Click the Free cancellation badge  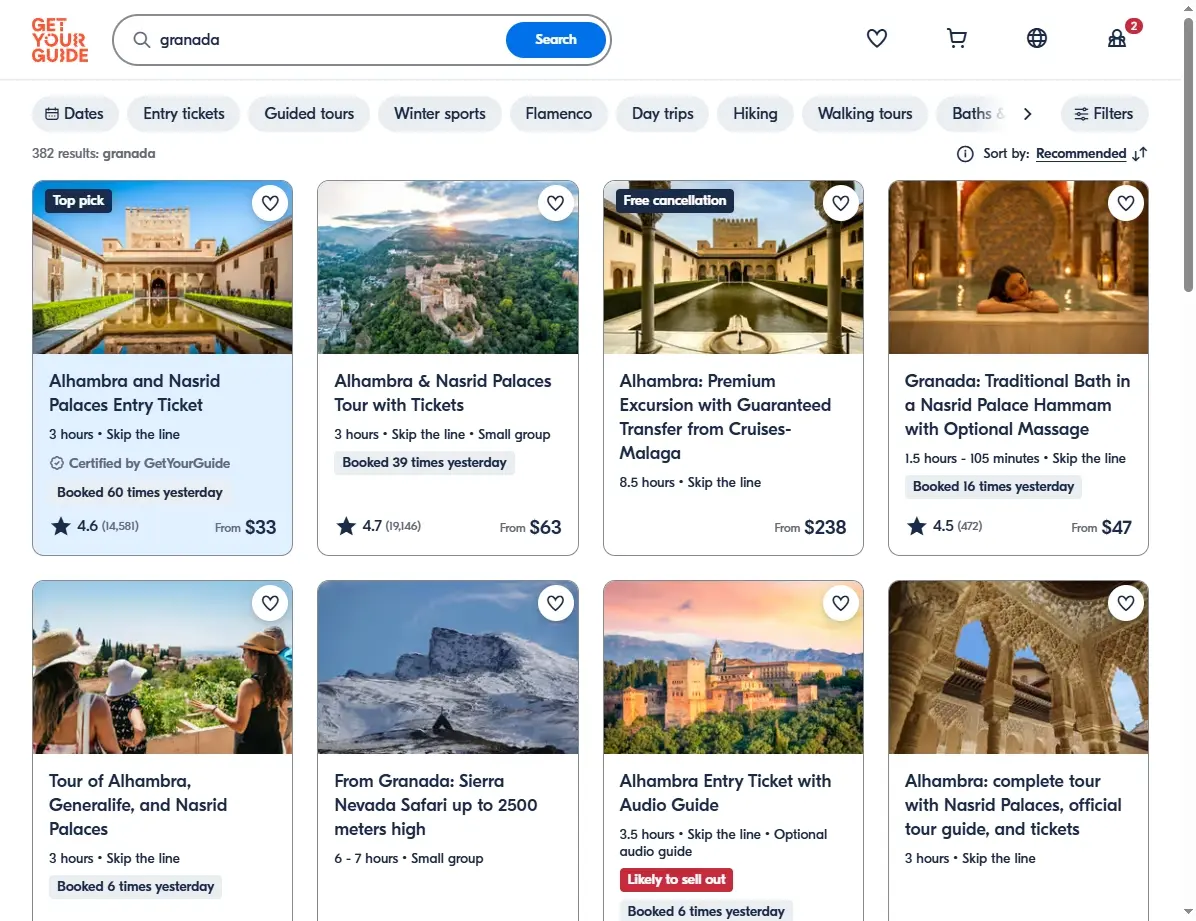click(674, 201)
